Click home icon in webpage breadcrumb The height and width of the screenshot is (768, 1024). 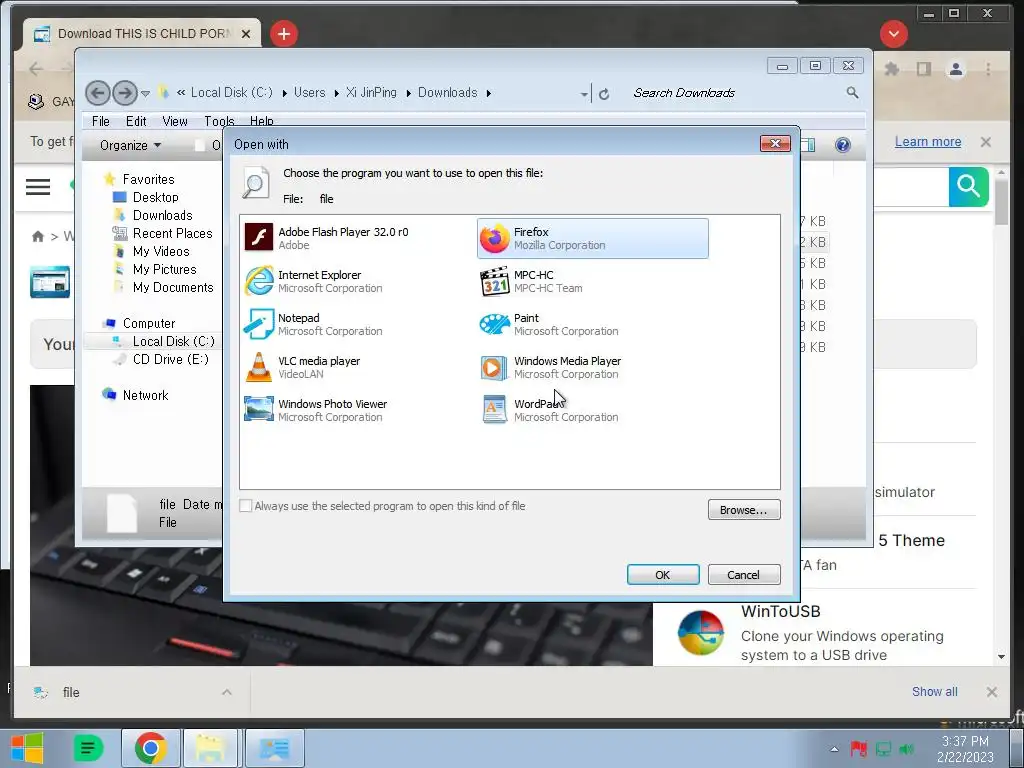tap(38, 236)
